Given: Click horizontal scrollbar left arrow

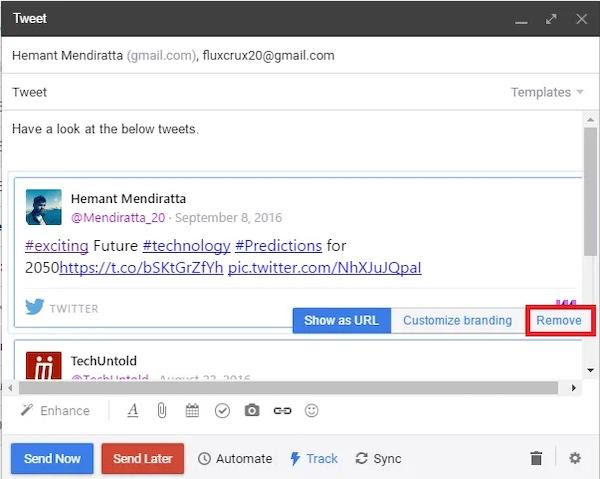Looking at the screenshot, I should click(10, 388).
